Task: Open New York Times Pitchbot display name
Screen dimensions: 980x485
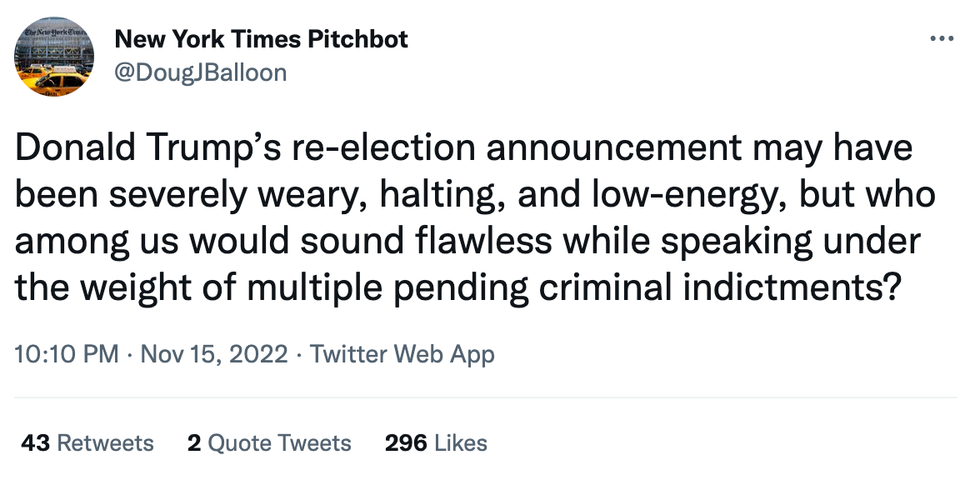Action: 261,40
